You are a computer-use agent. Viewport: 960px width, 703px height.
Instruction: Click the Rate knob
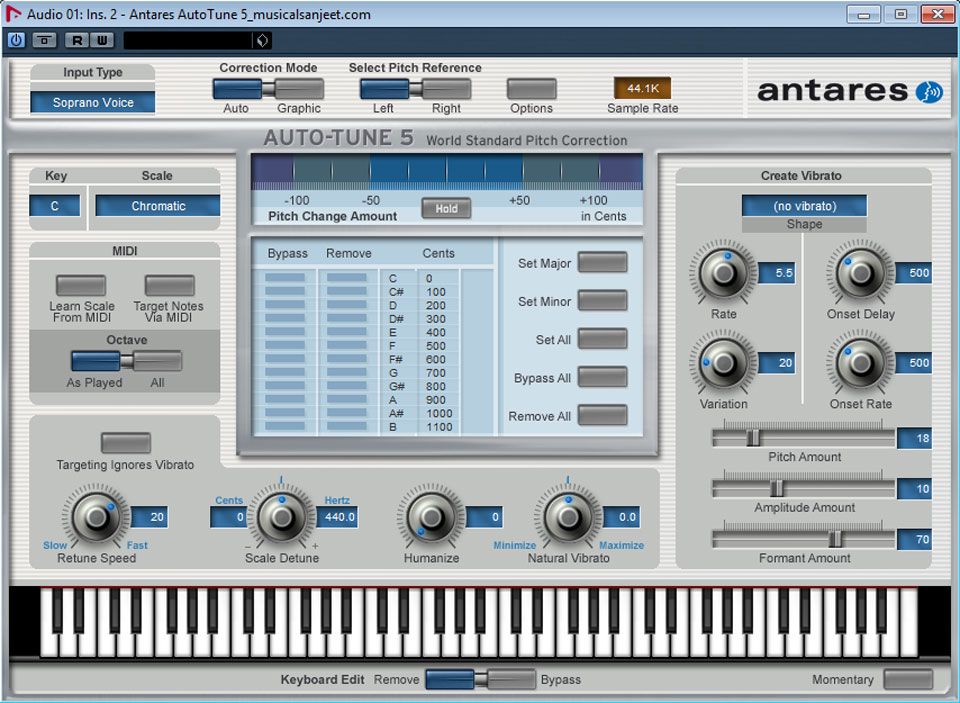[x=724, y=273]
